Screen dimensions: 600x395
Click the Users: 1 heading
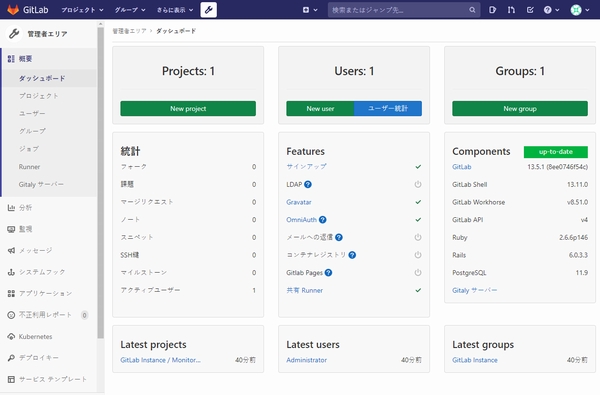(354, 71)
